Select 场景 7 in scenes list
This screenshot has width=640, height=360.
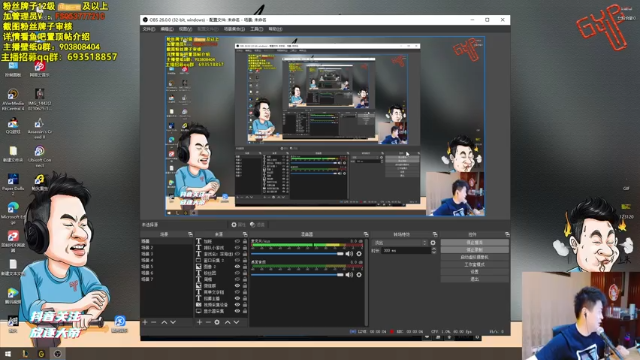(167, 279)
